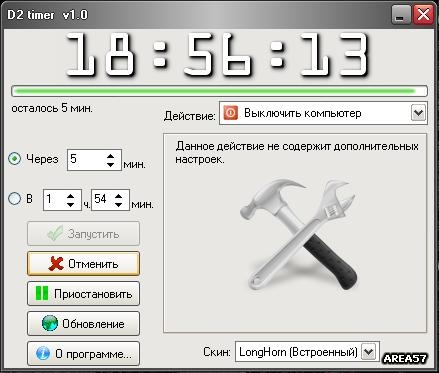The height and width of the screenshot is (373, 439).
Task: Increase the Через minutes spinner value
Action: point(111,156)
